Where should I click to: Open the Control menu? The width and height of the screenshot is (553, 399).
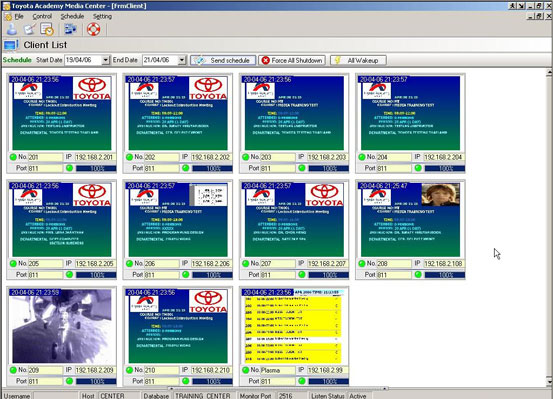[x=42, y=16]
